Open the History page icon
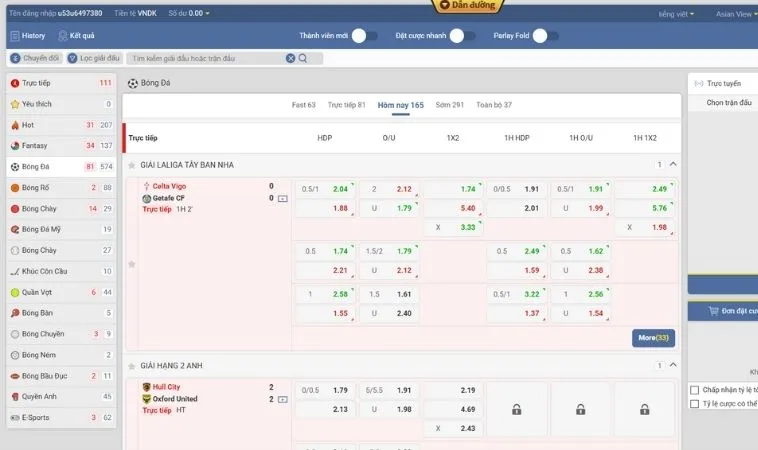Screen dimensions: 758x450 [x=15, y=35]
